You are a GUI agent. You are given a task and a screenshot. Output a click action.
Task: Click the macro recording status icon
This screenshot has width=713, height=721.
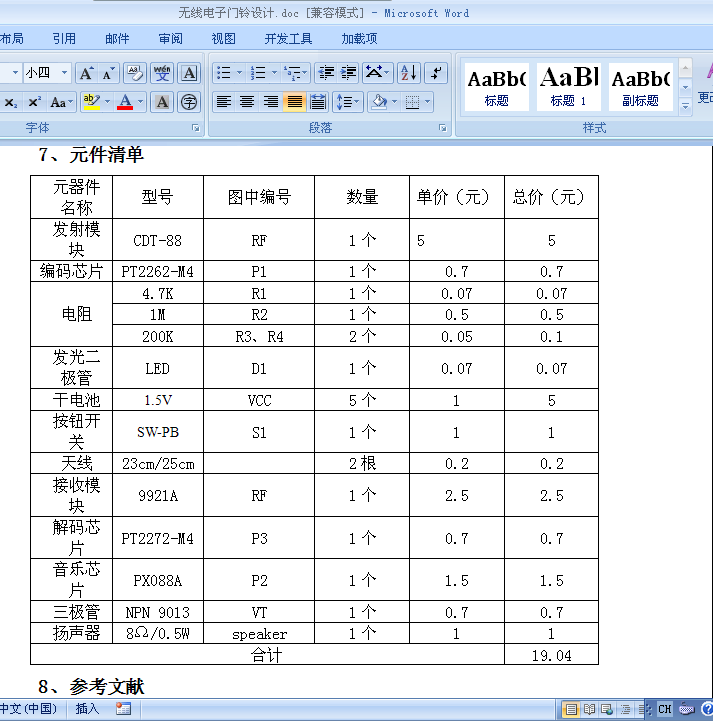point(123,709)
